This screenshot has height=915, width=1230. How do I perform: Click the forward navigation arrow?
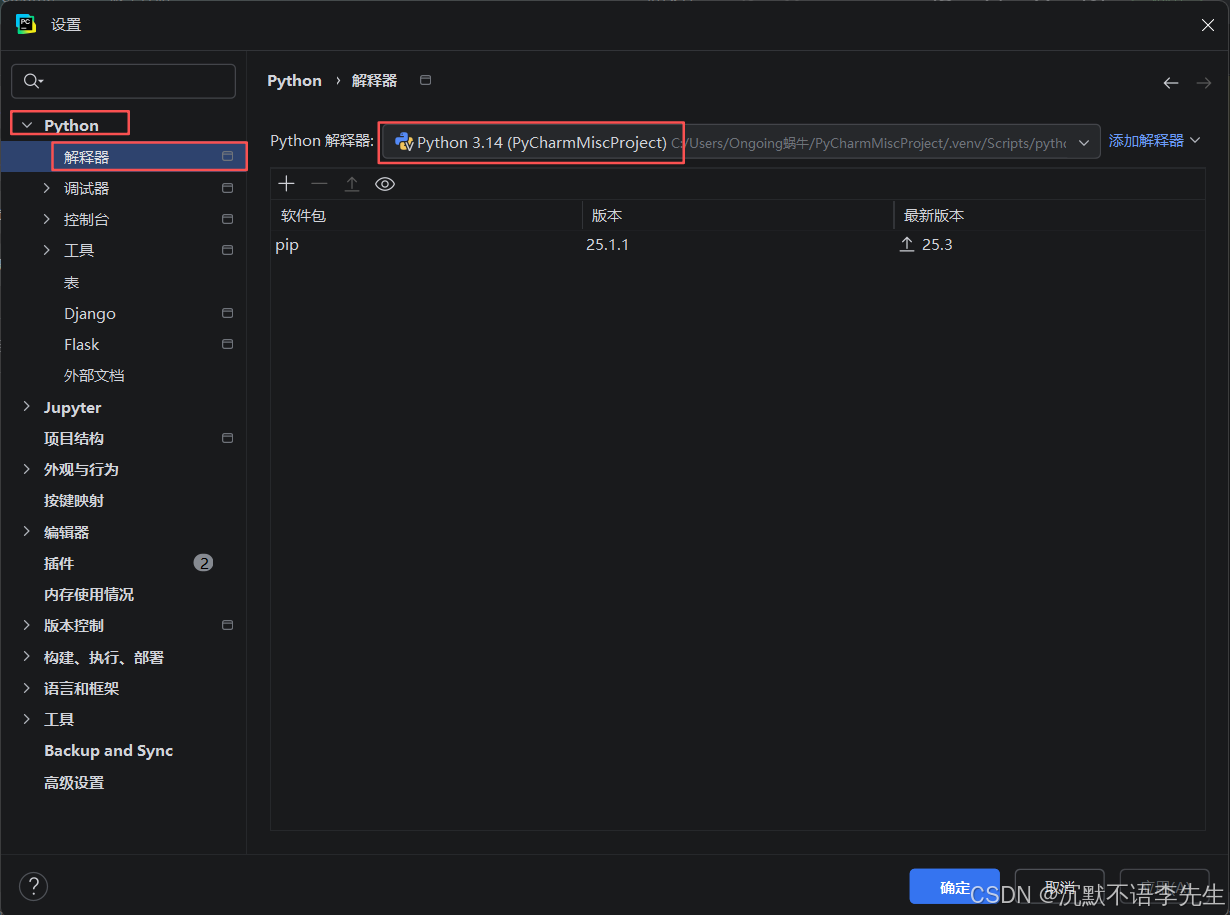coord(1204,83)
